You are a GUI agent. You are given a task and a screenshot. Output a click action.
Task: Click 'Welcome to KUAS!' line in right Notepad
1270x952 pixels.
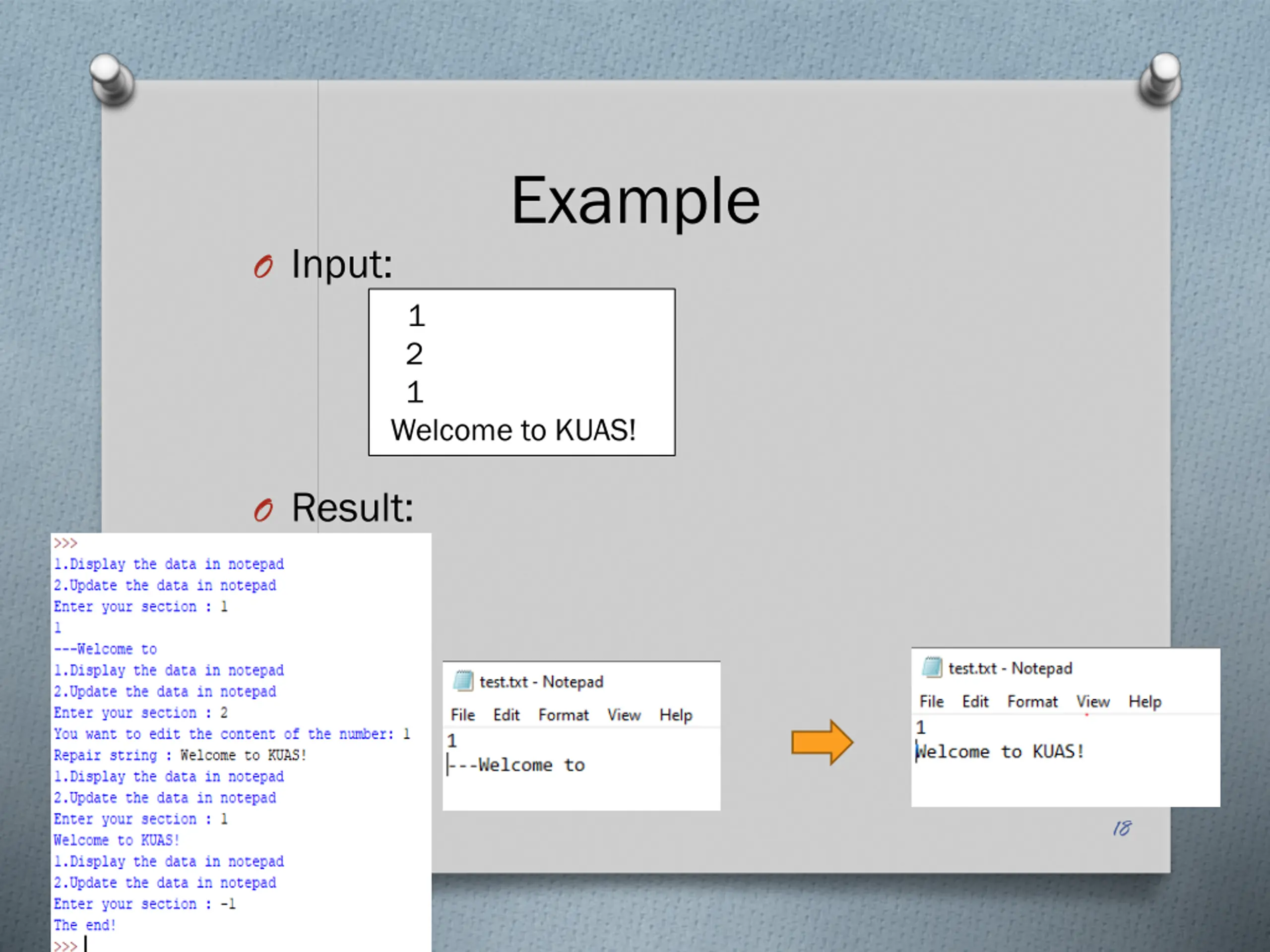pos(1000,751)
